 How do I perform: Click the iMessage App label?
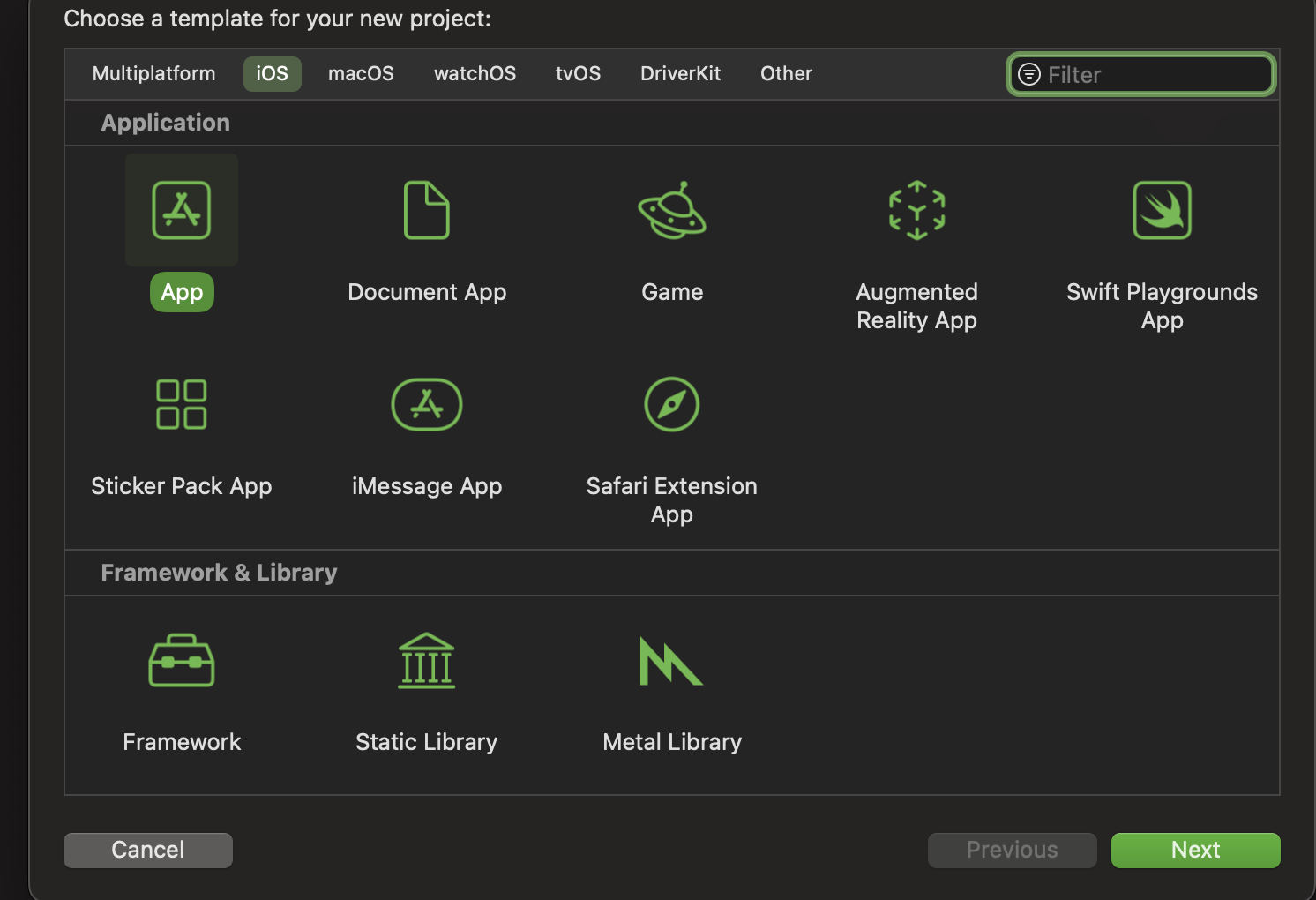[x=427, y=486]
